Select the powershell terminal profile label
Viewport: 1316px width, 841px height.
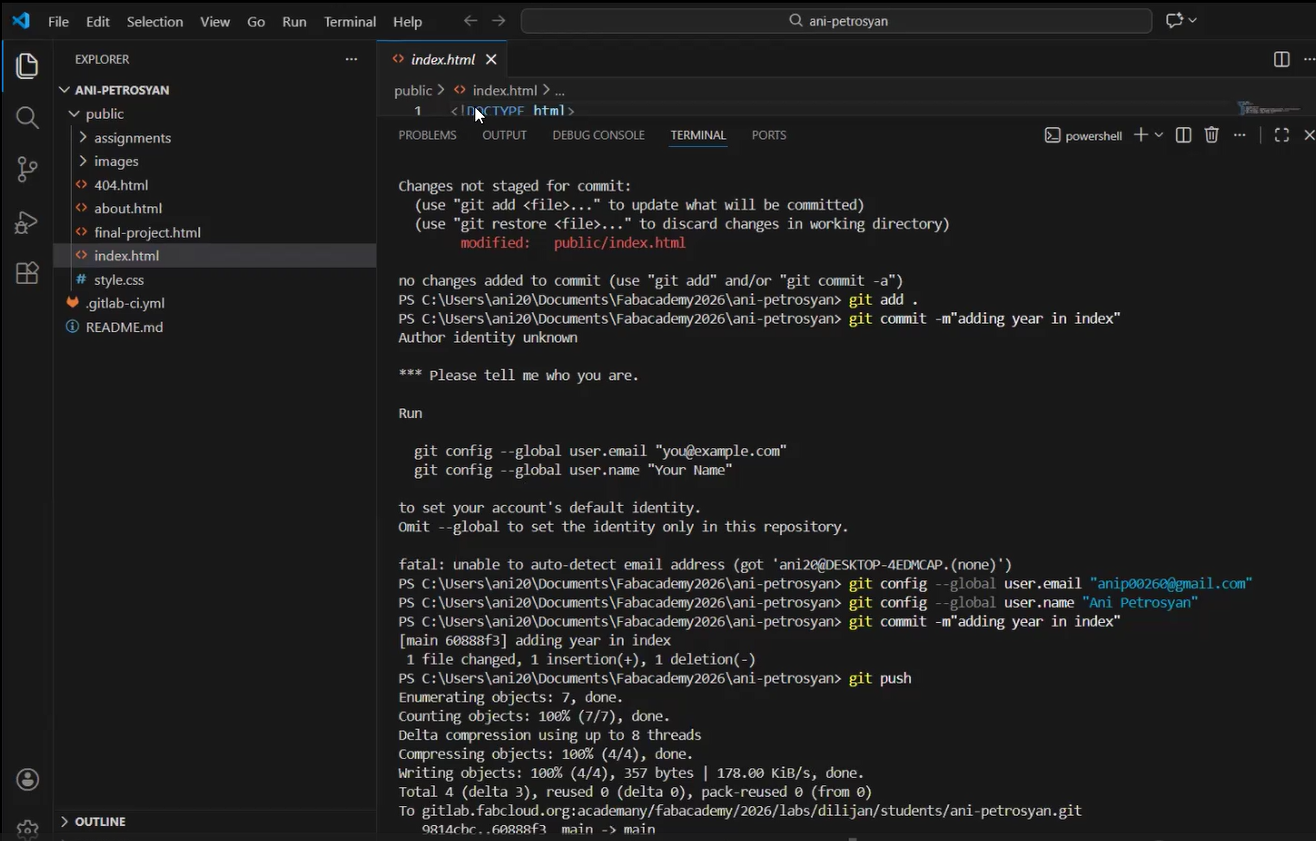pos(1083,135)
